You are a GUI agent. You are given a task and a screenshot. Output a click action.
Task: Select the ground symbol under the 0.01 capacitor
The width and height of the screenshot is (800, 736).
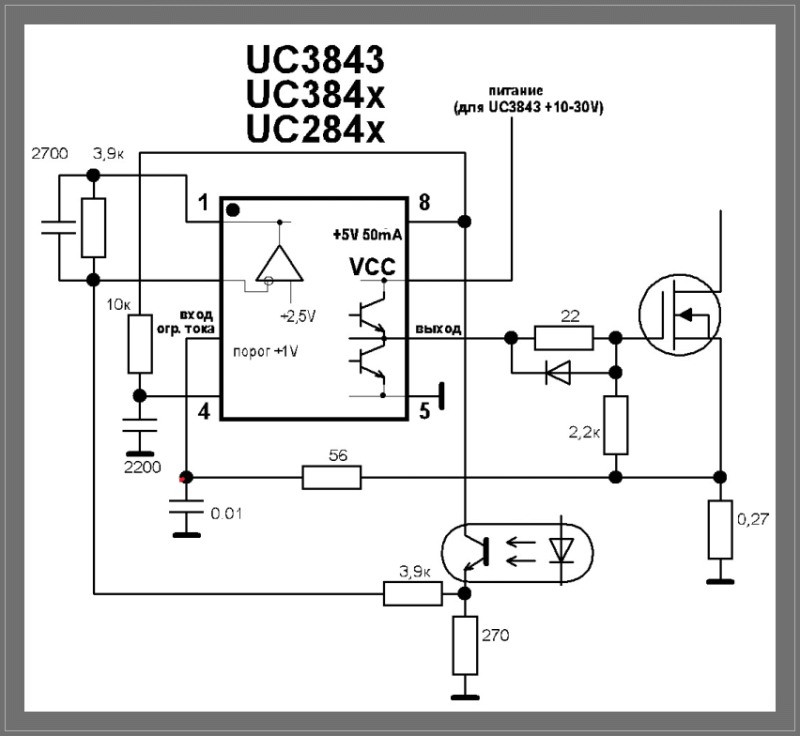coord(187,535)
